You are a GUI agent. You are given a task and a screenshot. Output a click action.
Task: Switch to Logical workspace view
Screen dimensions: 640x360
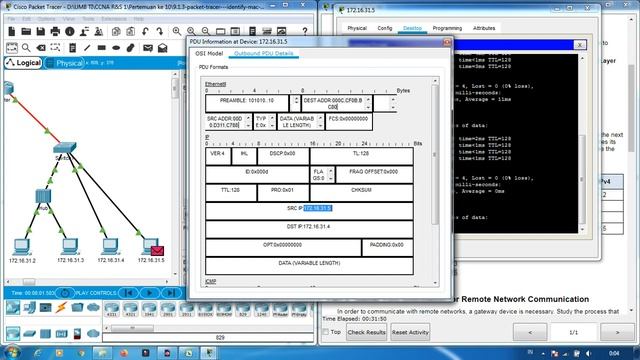point(23,63)
